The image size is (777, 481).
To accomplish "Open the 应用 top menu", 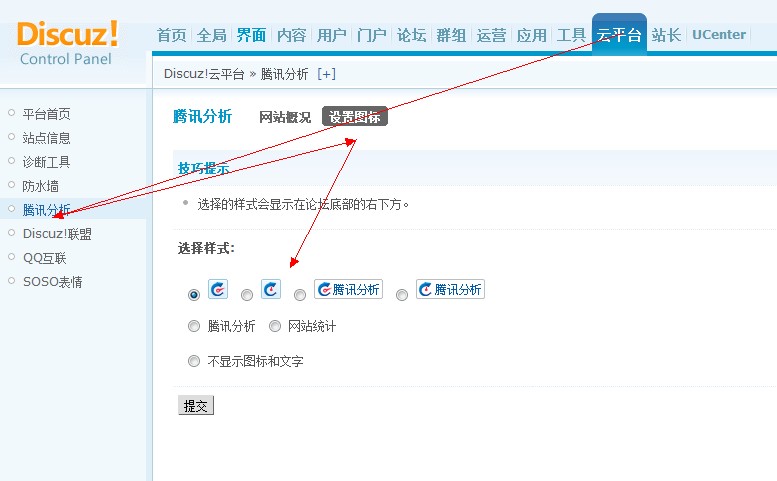I will [x=532, y=35].
